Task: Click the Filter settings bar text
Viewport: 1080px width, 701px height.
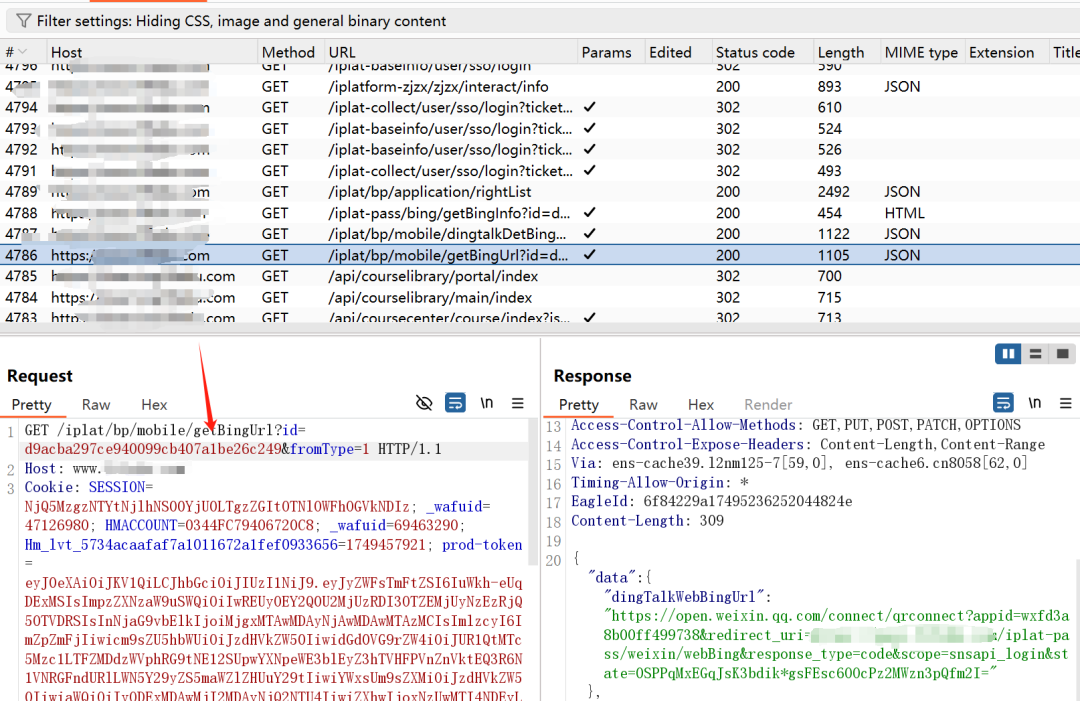Action: tap(241, 21)
